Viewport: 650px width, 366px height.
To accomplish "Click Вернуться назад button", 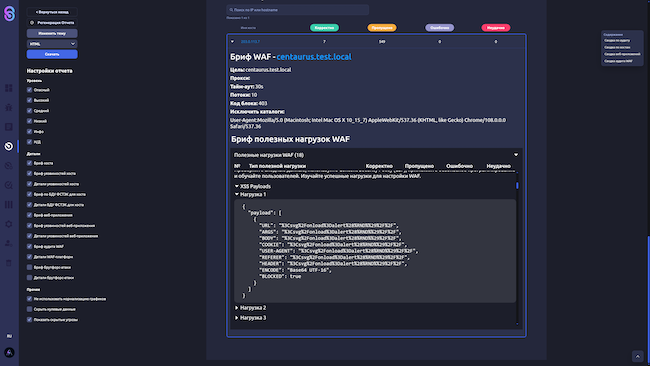I will tap(52, 12).
